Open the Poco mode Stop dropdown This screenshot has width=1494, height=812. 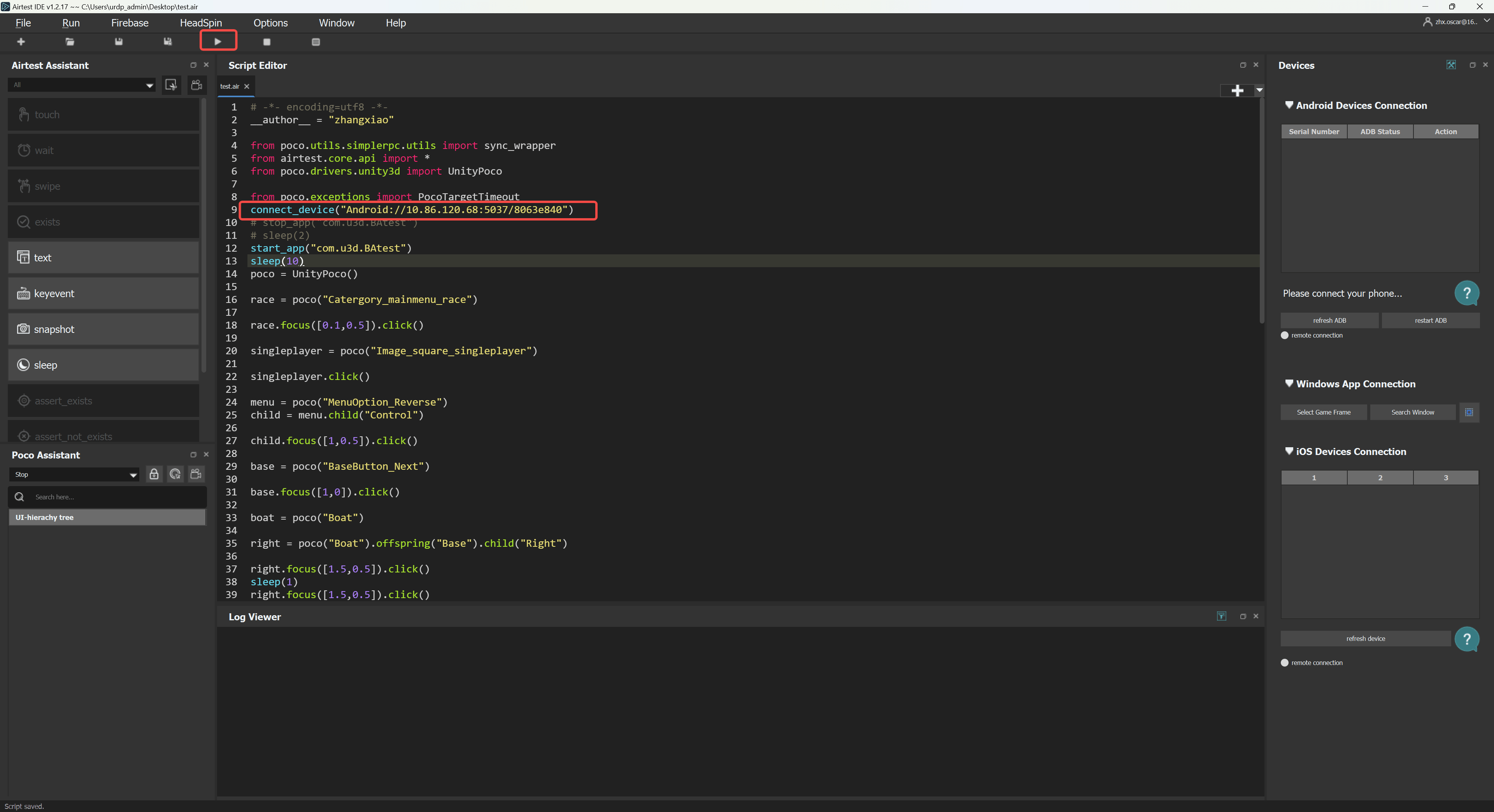(x=75, y=475)
